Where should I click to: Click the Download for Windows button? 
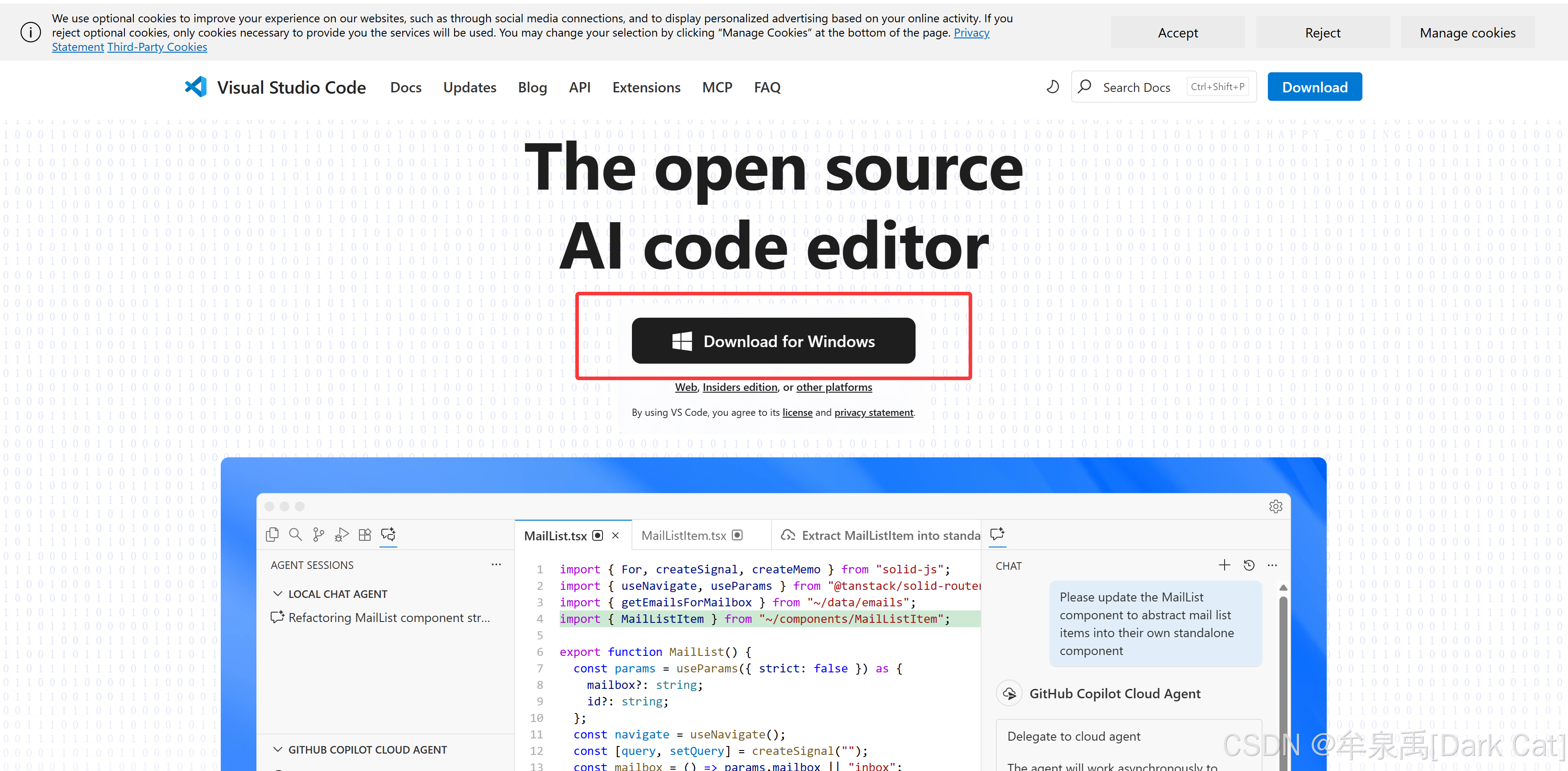773,341
